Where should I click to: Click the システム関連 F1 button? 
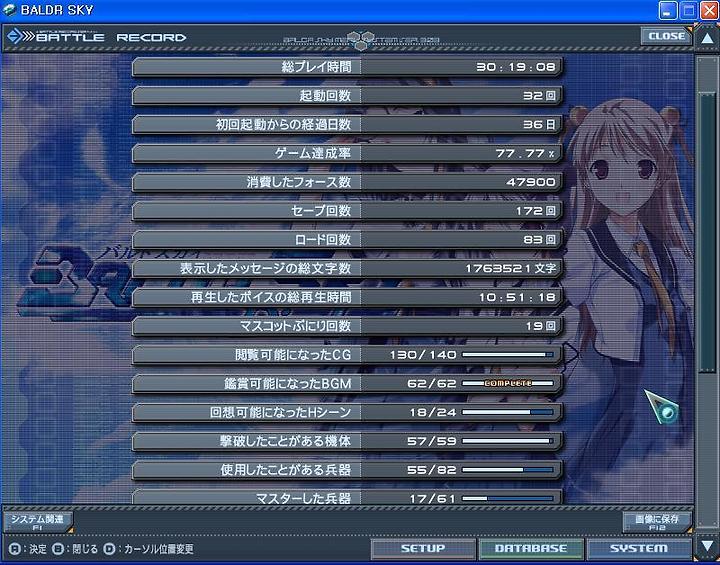(38, 522)
